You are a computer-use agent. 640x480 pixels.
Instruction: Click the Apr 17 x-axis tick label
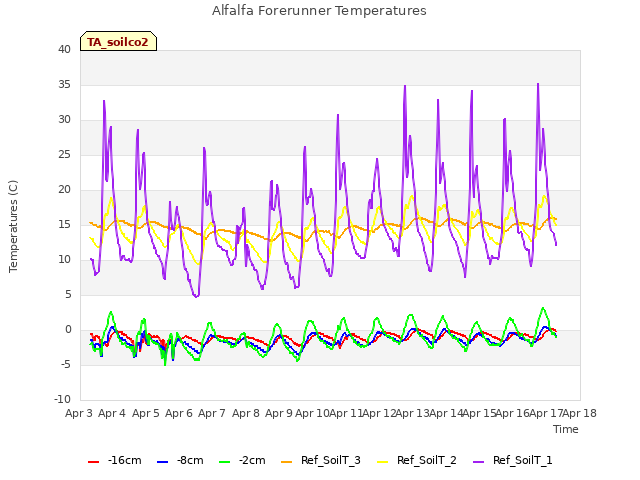tap(546, 413)
